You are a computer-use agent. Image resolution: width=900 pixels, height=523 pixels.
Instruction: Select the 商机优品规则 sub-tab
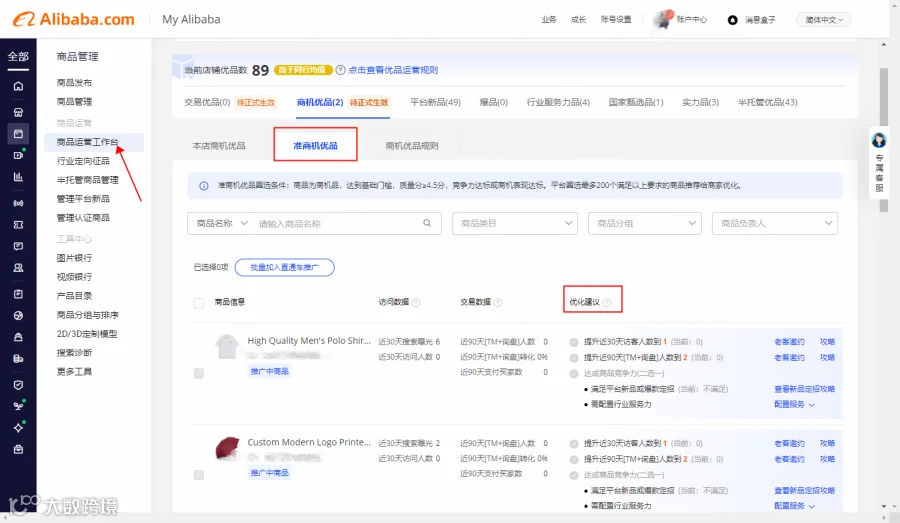412,146
